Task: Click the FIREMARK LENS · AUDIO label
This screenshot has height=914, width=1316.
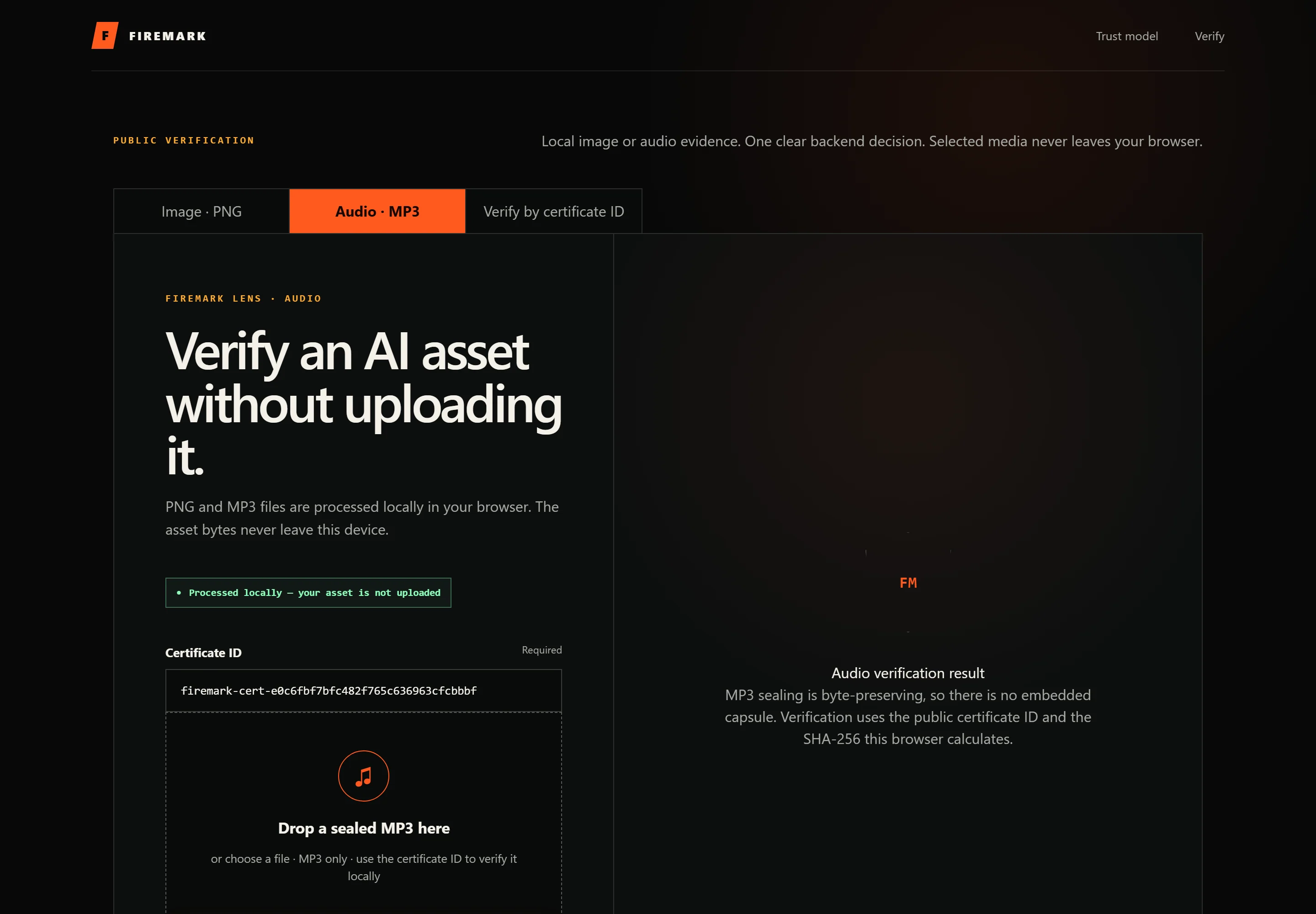Action: pos(244,298)
